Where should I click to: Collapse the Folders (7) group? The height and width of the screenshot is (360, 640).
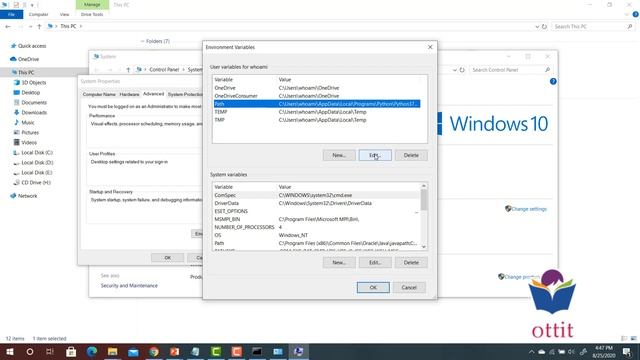point(142,41)
